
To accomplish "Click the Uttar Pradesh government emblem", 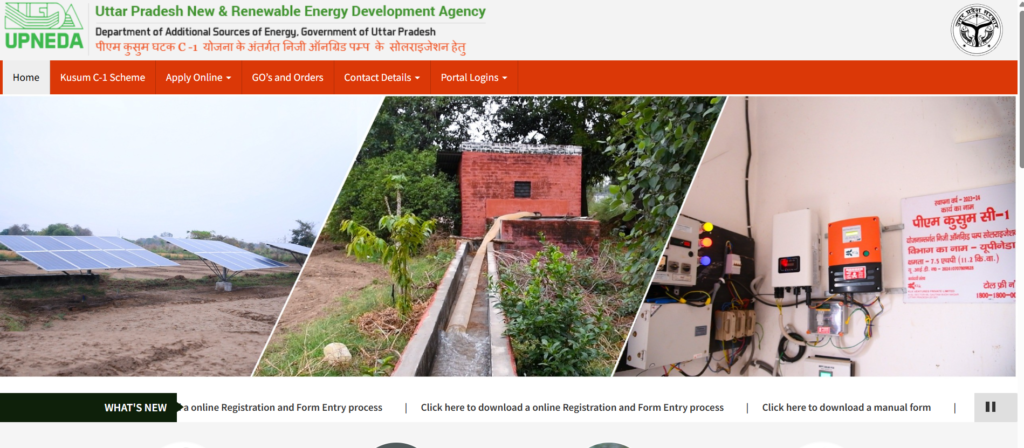I will tap(976, 29).
